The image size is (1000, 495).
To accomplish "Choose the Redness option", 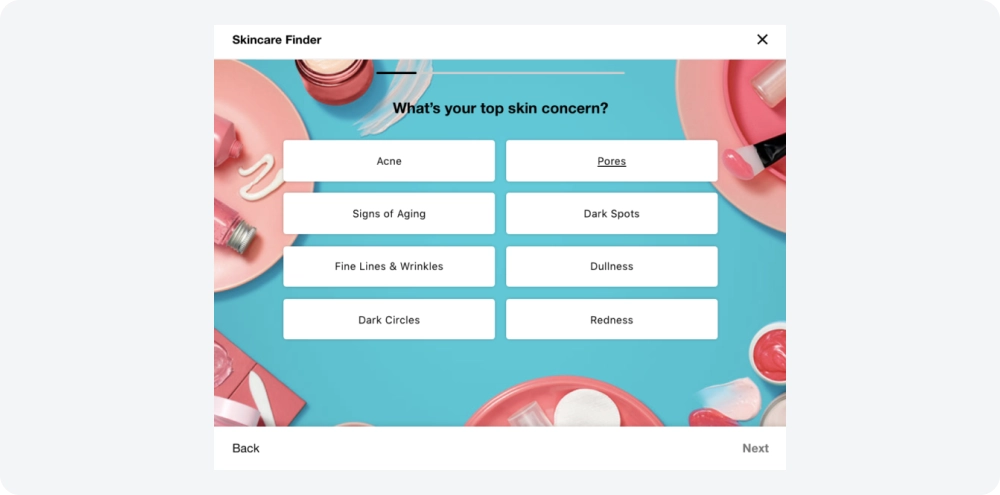I will pyautogui.click(x=612, y=320).
